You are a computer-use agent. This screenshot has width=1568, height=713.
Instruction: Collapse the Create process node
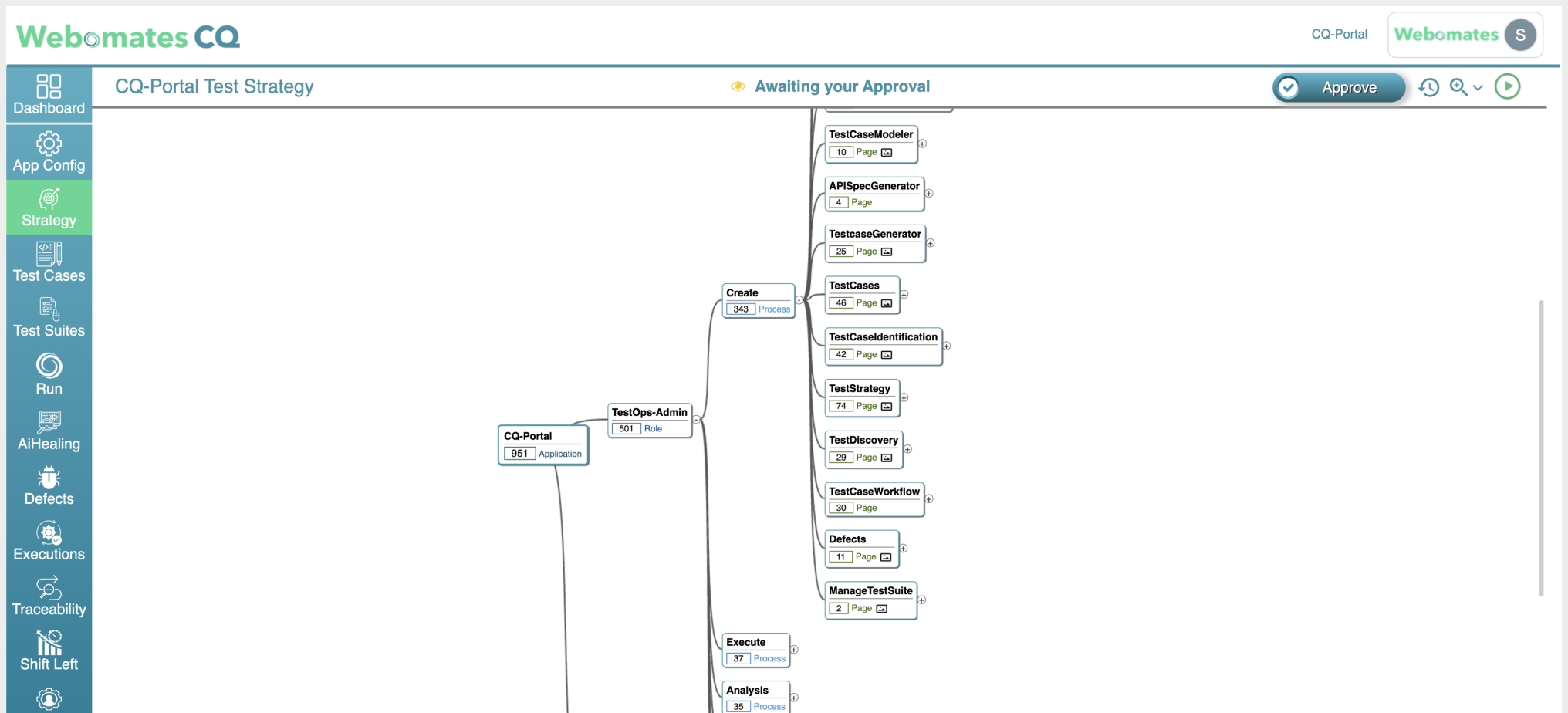coord(799,300)
